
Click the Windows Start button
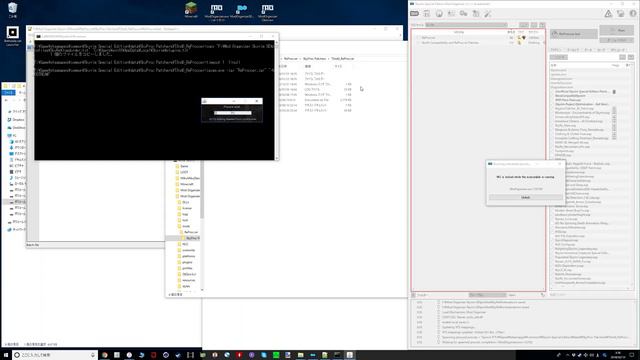tap(6, 355)
